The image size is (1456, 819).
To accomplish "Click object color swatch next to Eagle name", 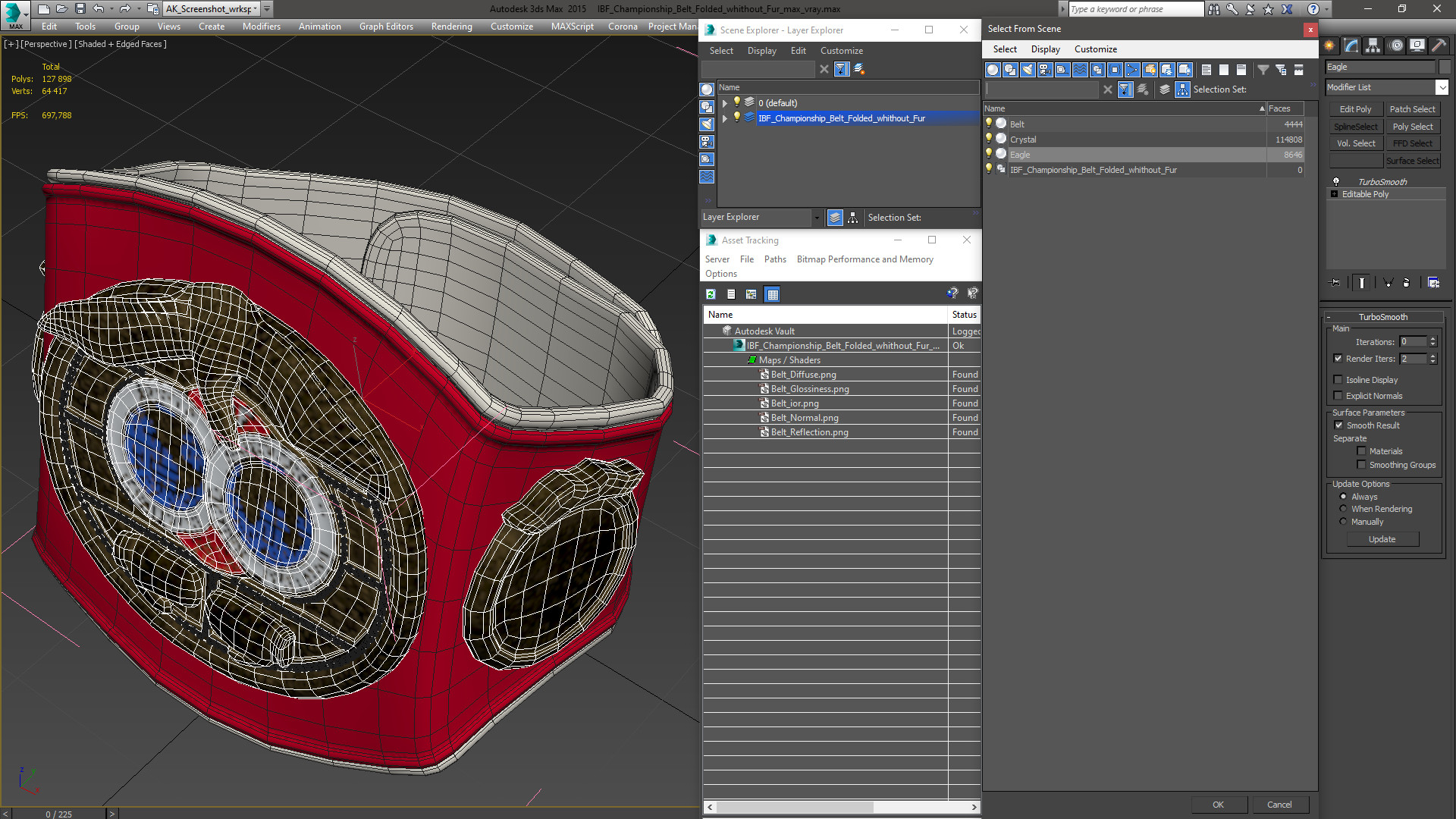I will click(1444, 67).
